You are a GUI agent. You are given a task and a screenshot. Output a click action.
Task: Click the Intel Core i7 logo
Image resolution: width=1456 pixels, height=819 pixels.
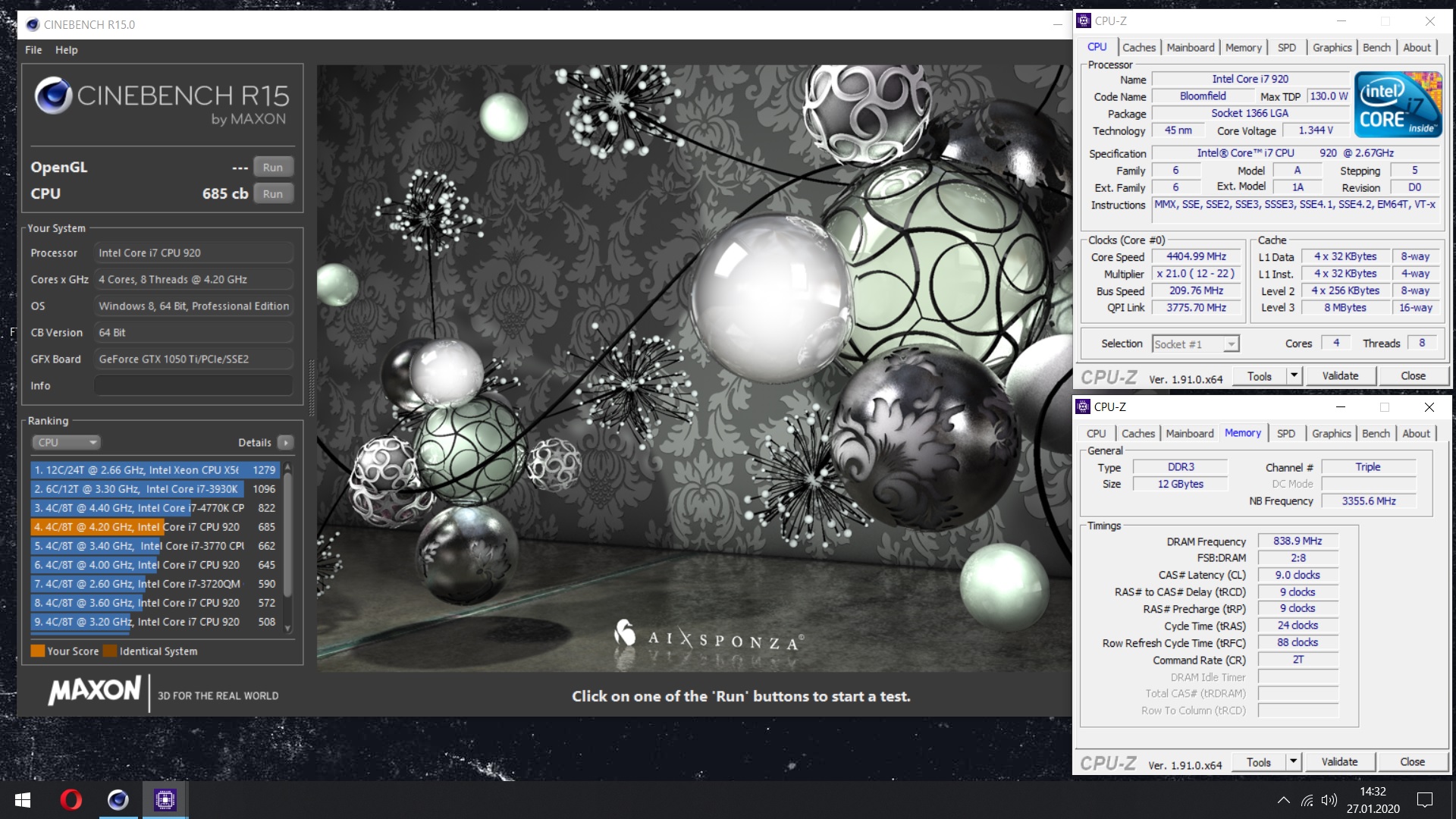1398,105
